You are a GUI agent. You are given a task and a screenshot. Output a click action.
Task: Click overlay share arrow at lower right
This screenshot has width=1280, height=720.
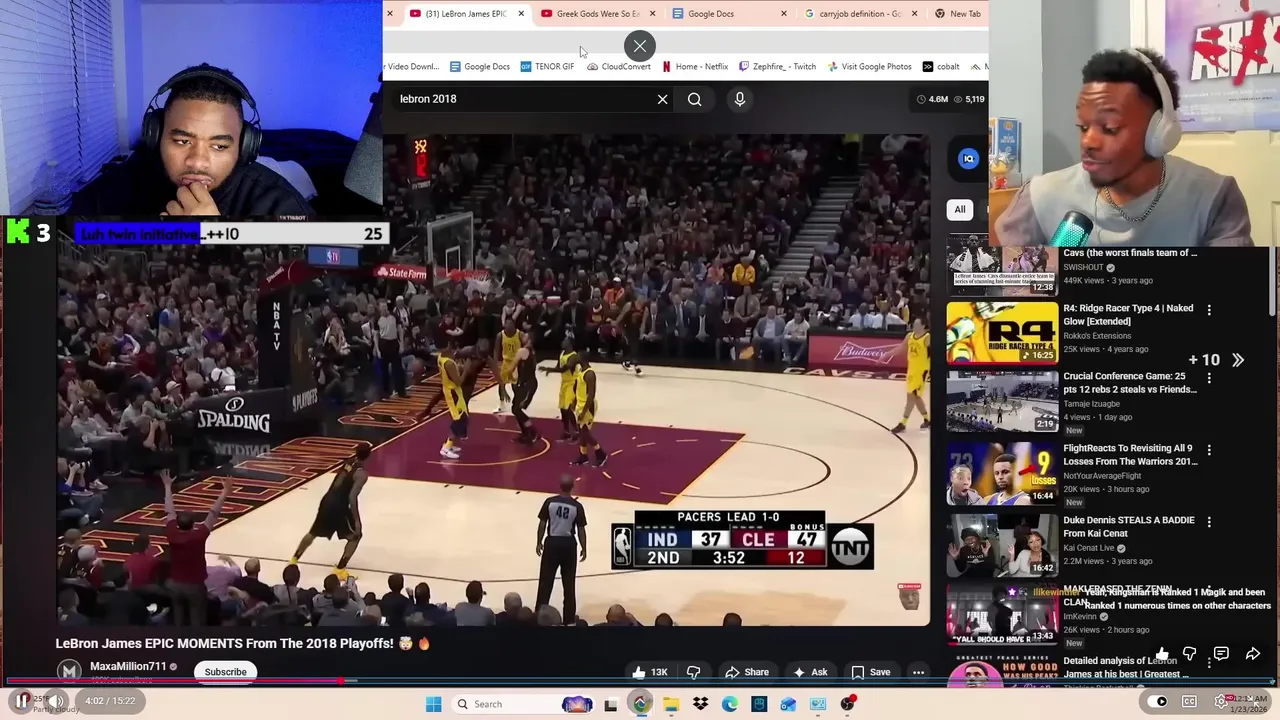click(1252, 655)
